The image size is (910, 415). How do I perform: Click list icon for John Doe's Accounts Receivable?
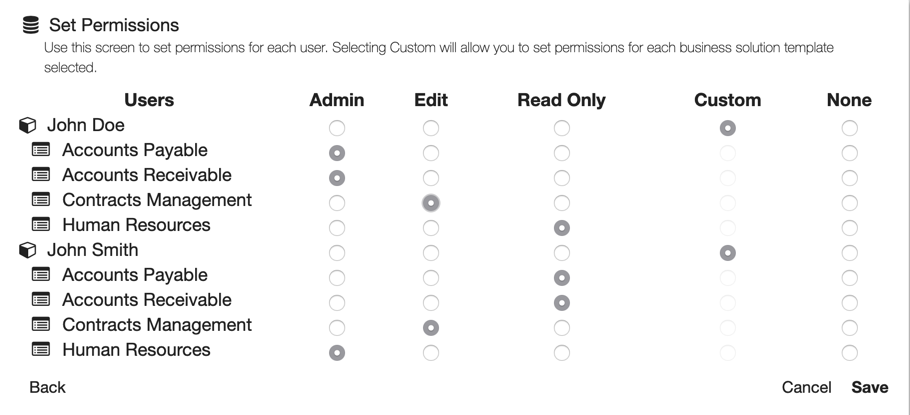click(x=41, y=176)
